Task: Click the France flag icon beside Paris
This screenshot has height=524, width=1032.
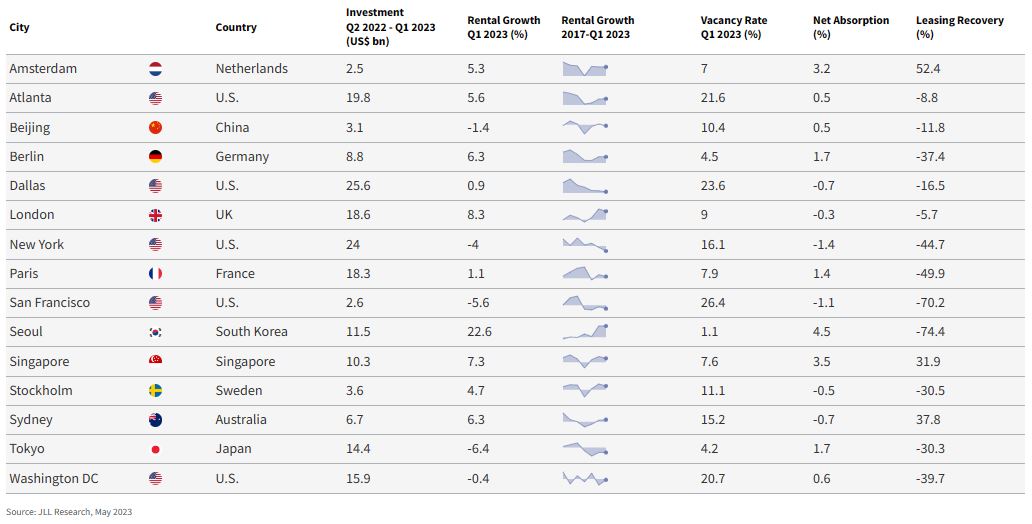Action: [x=155, y=273]
